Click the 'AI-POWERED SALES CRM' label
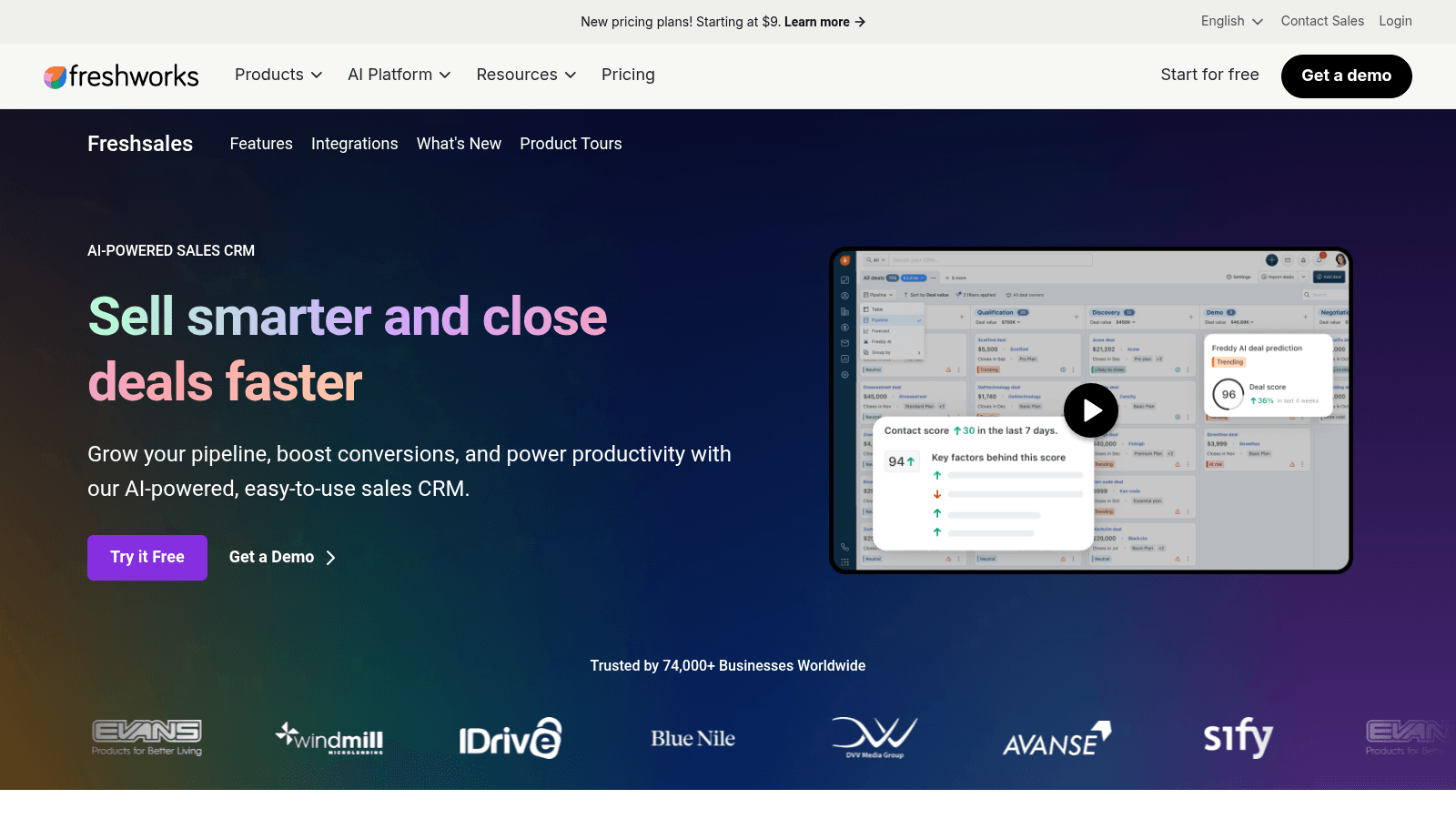The image size is (1456, 819). point(171,250)
